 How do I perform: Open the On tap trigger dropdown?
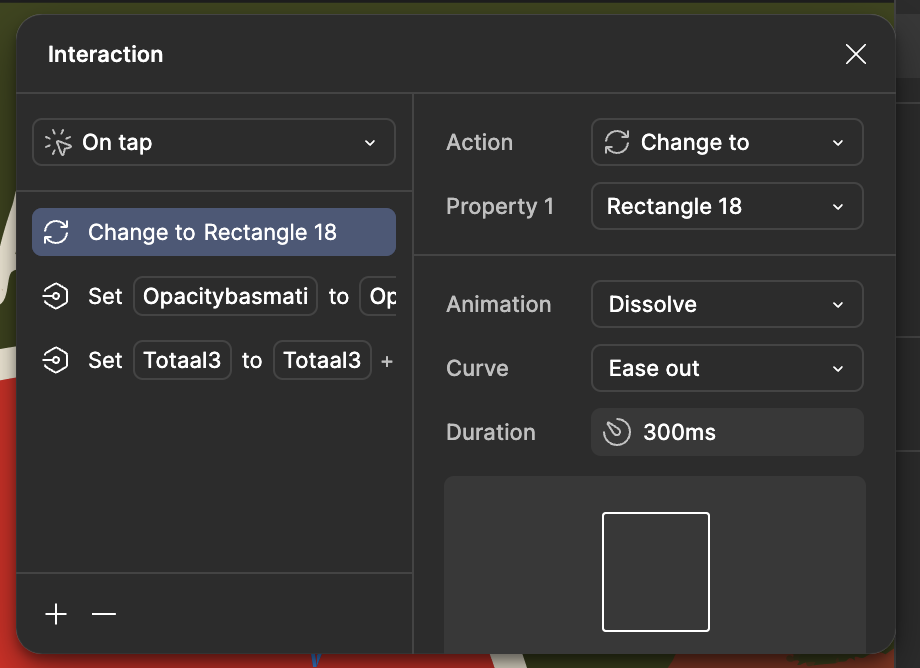(214, 143)
